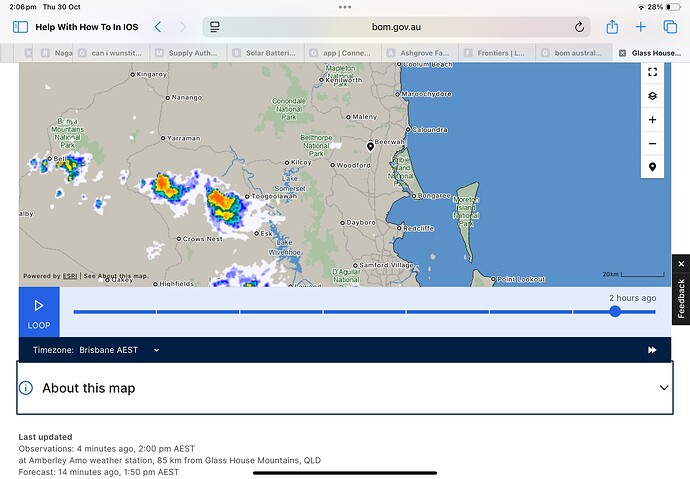The height and width of the screenshot is (479, 690).
Task: Tap the About this map info icon
Action: (26, 388)
